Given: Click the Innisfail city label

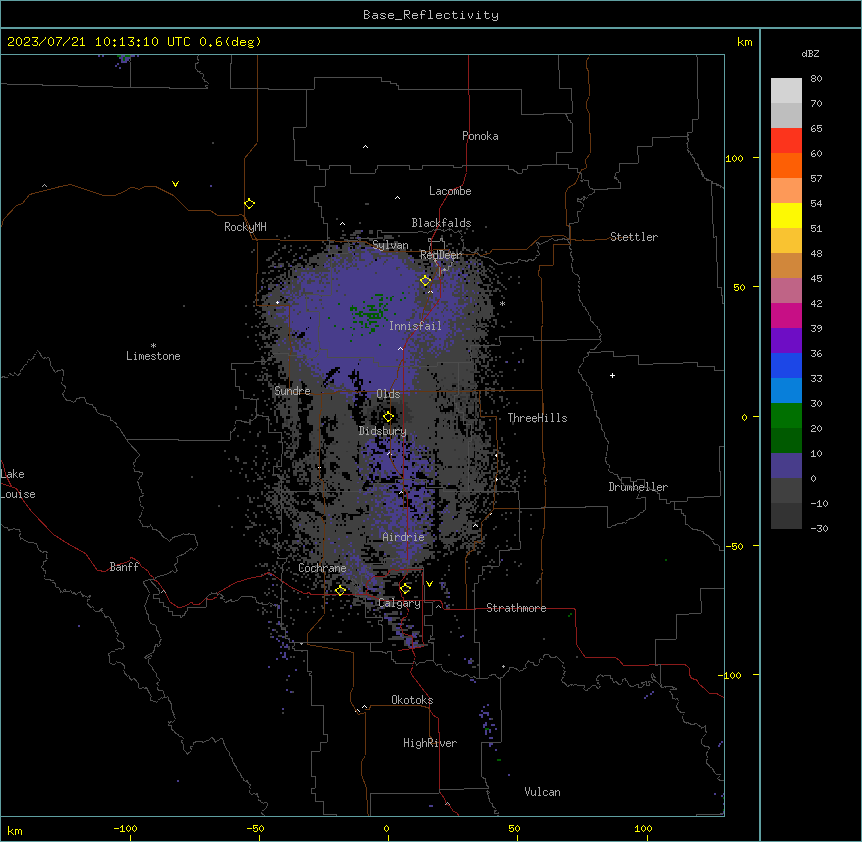Looking at the screenshot, I should (415, 326).
